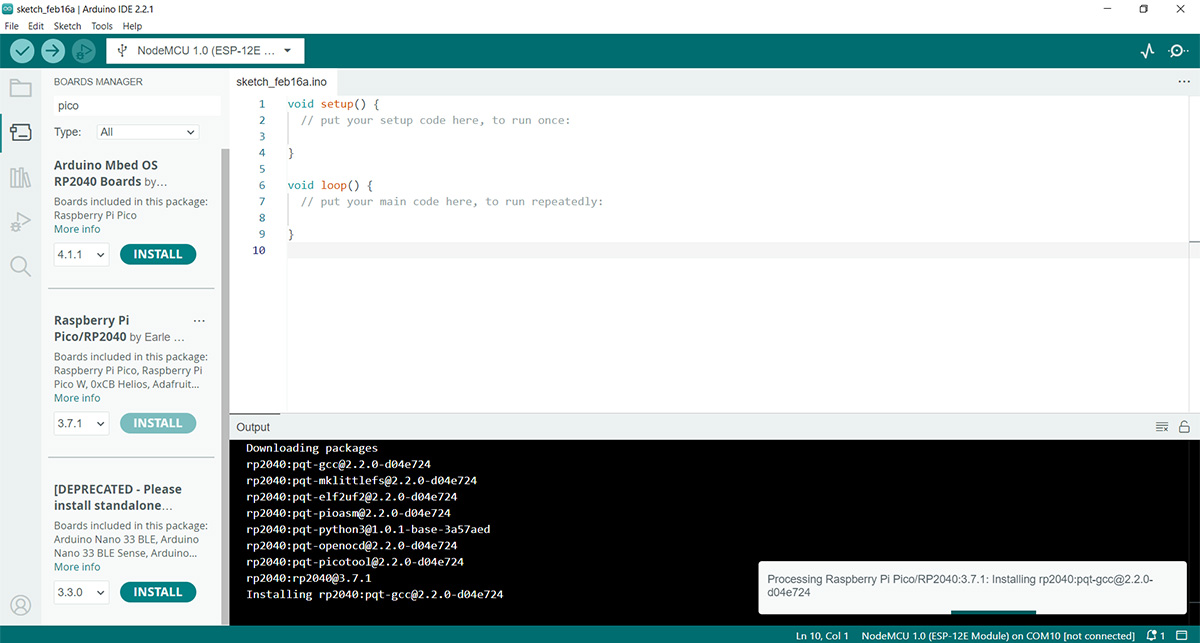Click the Downloading packages output line
Image resolution: width=1200 pixels, height=643 pixels.
(312, 448)
